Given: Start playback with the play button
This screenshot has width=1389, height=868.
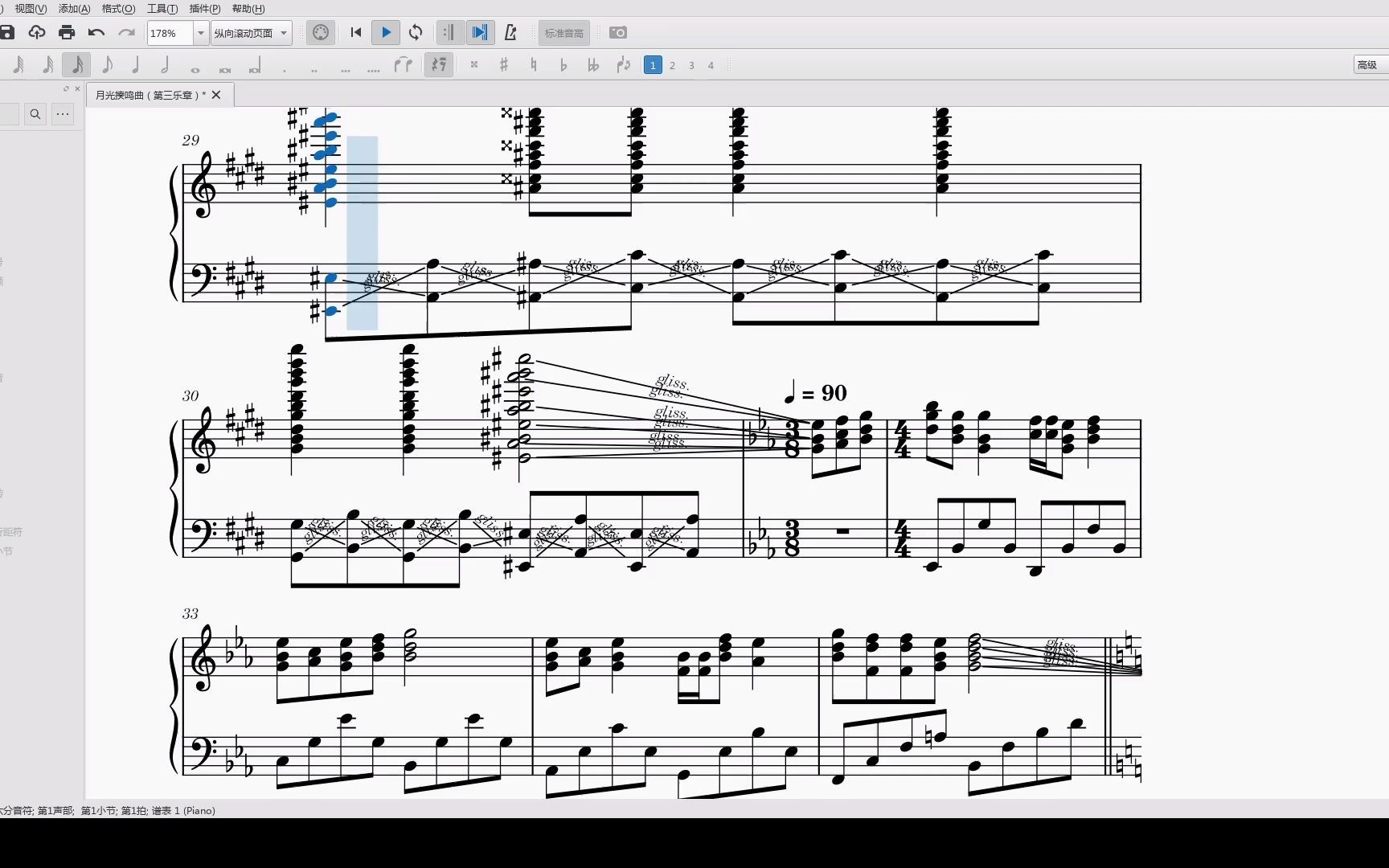Looking at the screenshot, I should click(x=386, y=32).
